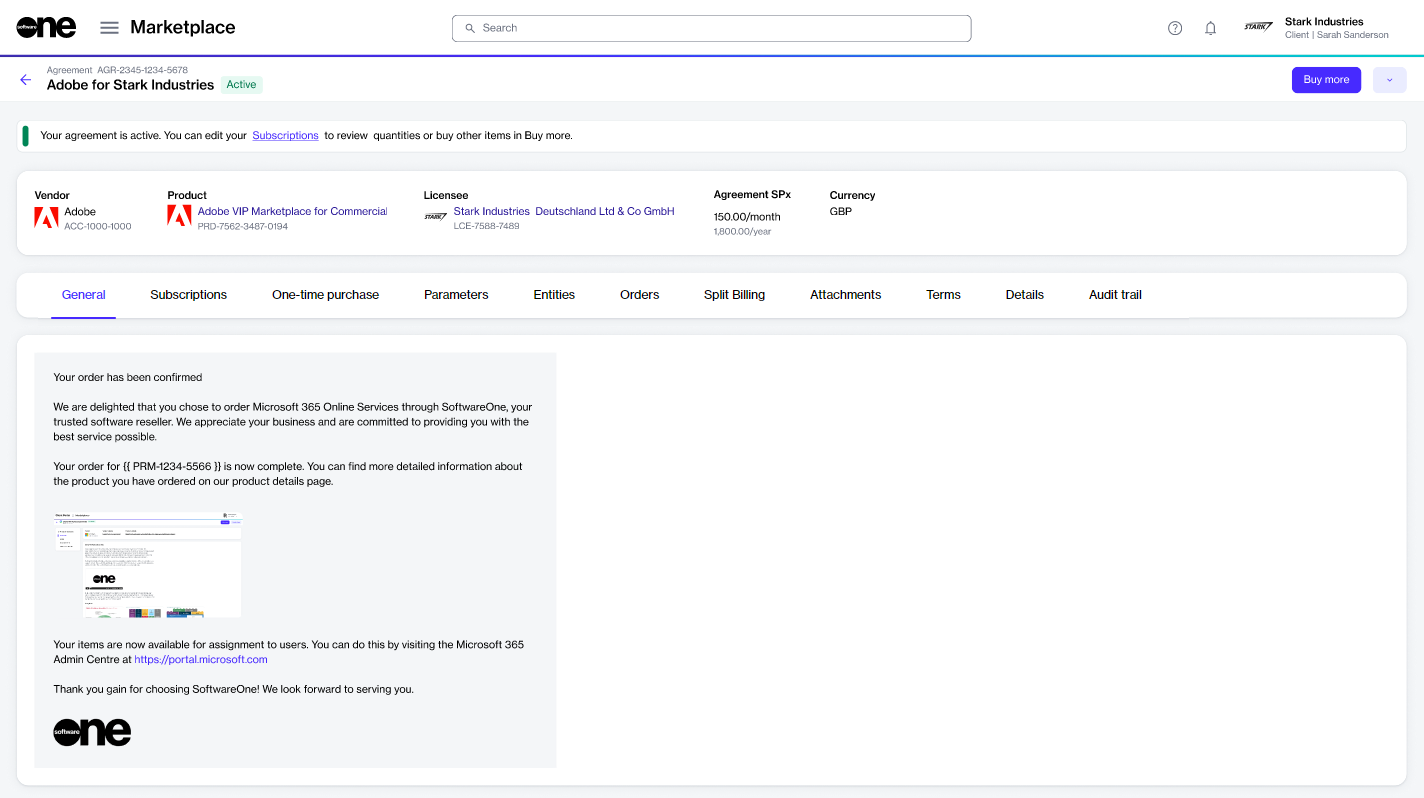This screenshot has width=1424, height=798.
Task: Click the Adobe vendor logo
Action: 46,217
